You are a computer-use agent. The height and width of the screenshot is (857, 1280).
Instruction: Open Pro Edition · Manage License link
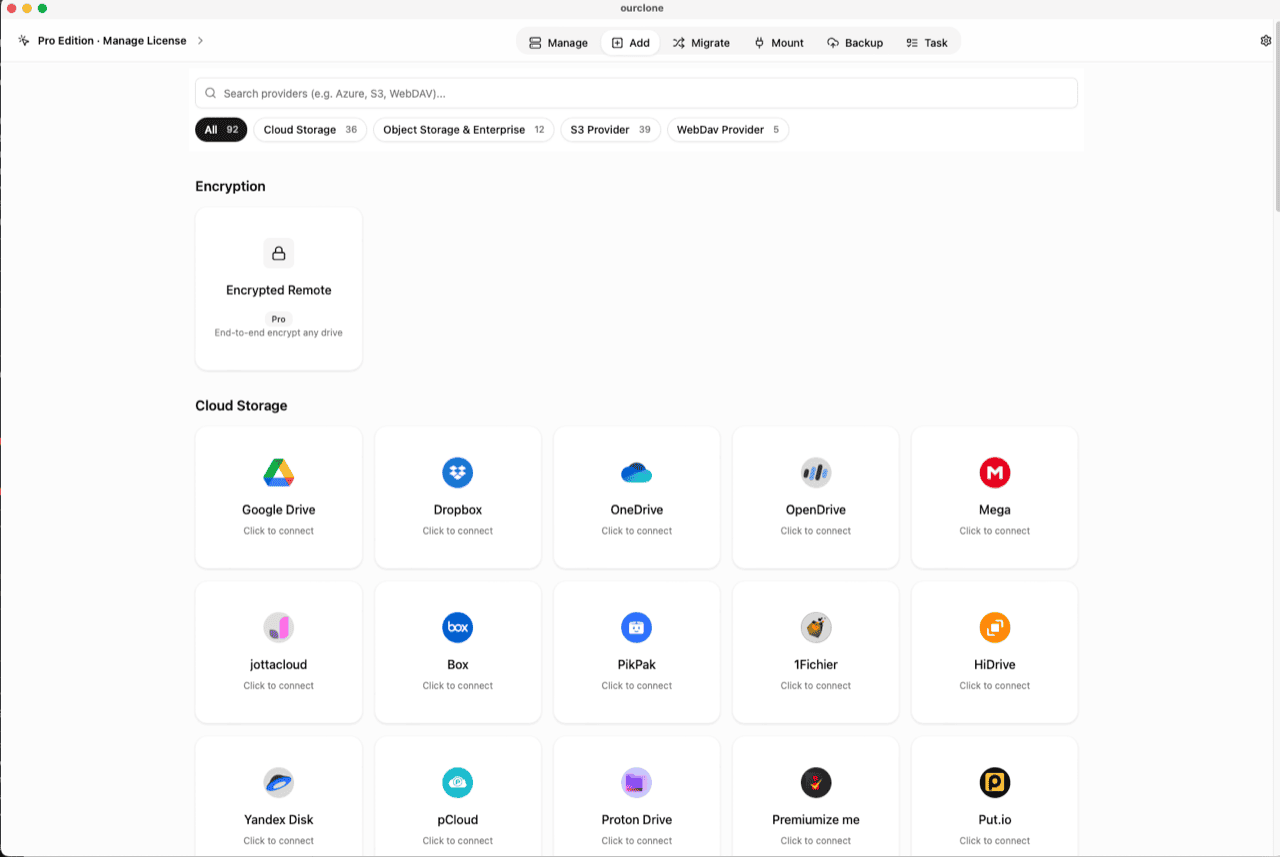(112, 41)
